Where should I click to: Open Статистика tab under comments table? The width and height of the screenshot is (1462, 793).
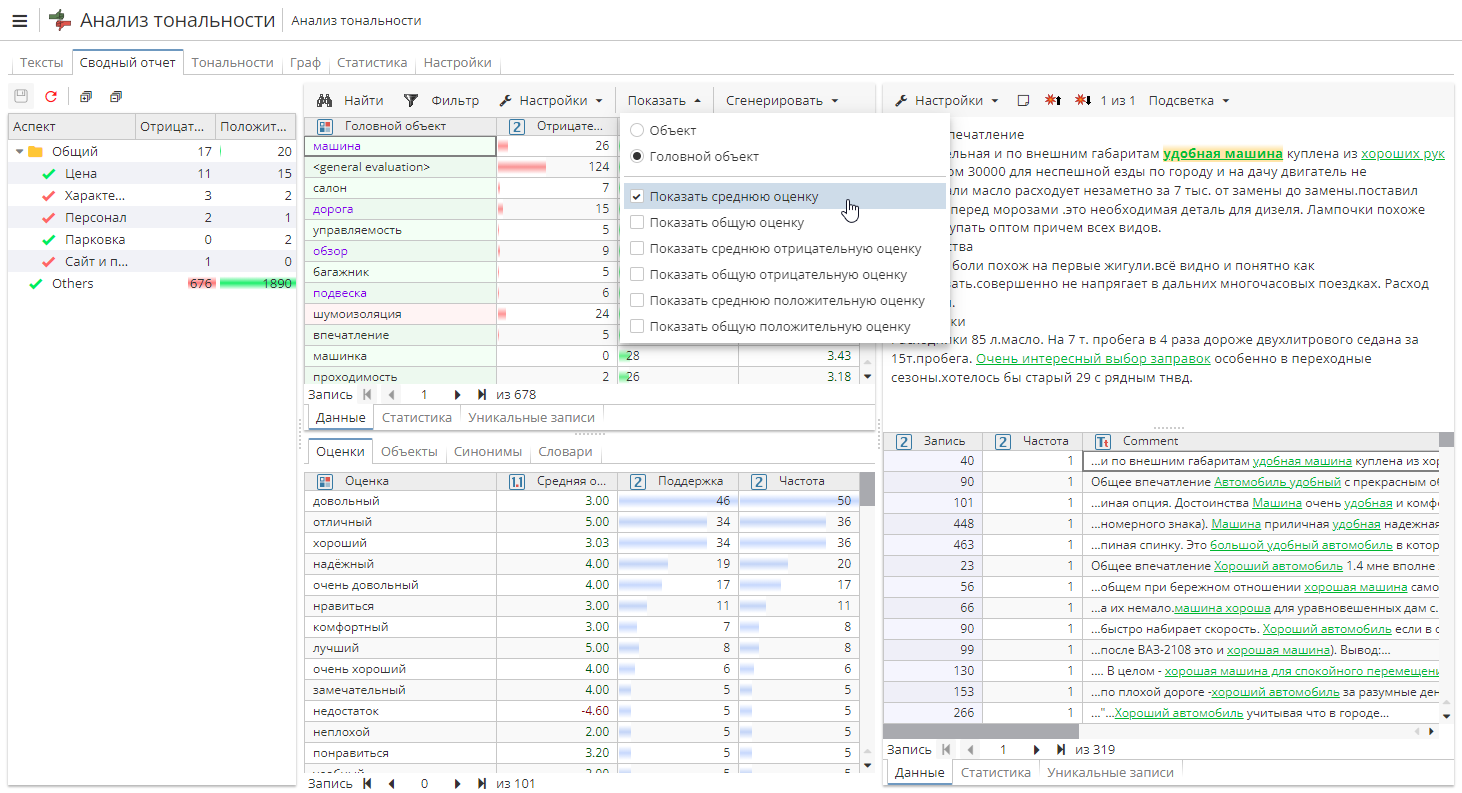click(x=996, y=772)
